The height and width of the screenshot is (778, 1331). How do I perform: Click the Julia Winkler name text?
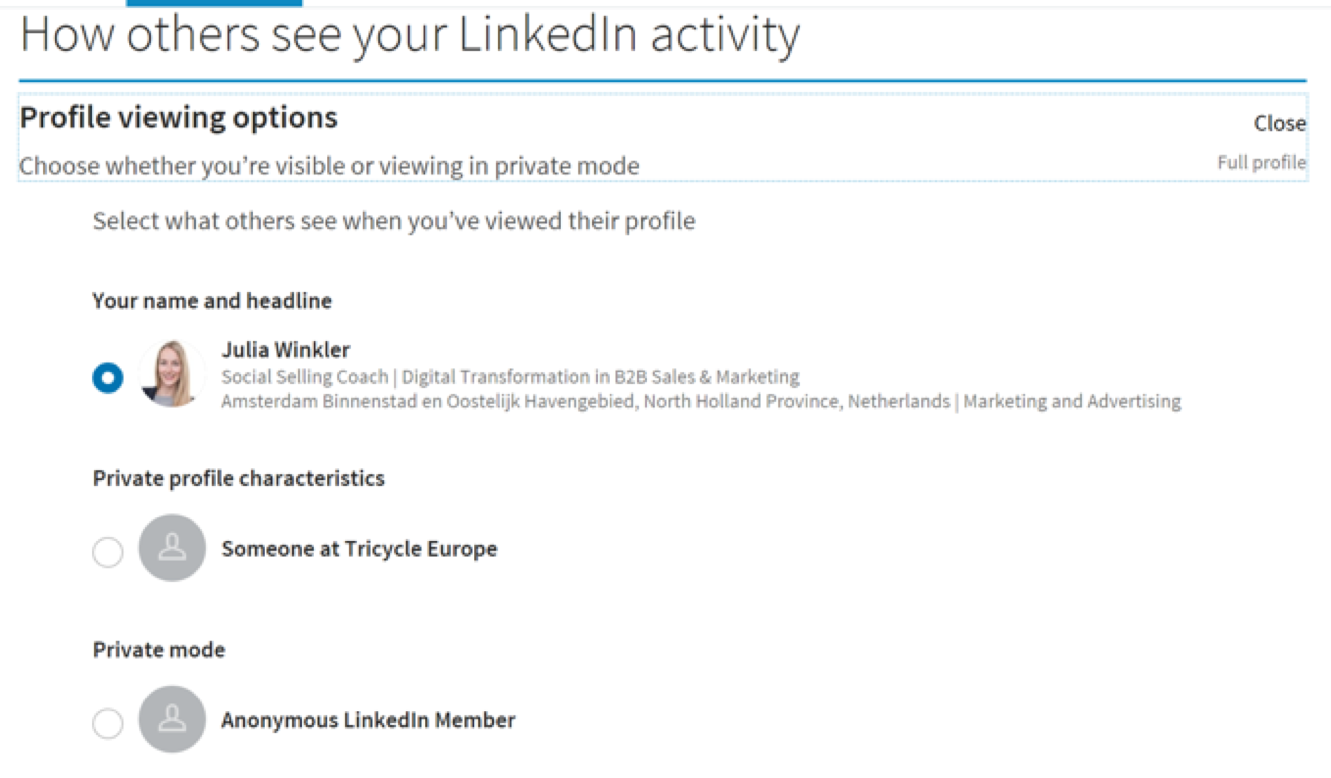point(286,350)
